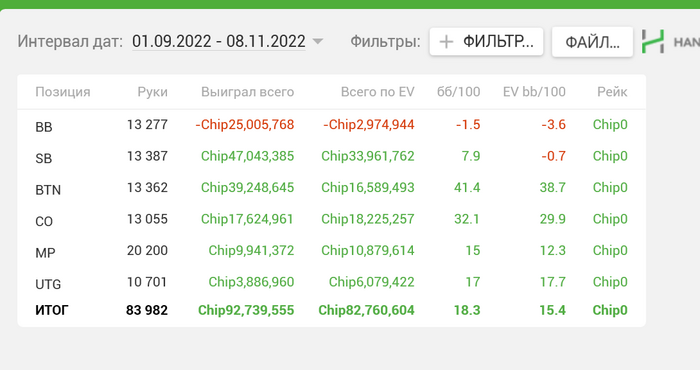Image resolution: width=700 pixels, height=370 pixels.
Task: Select the CO position row
Action: point(331,219)
